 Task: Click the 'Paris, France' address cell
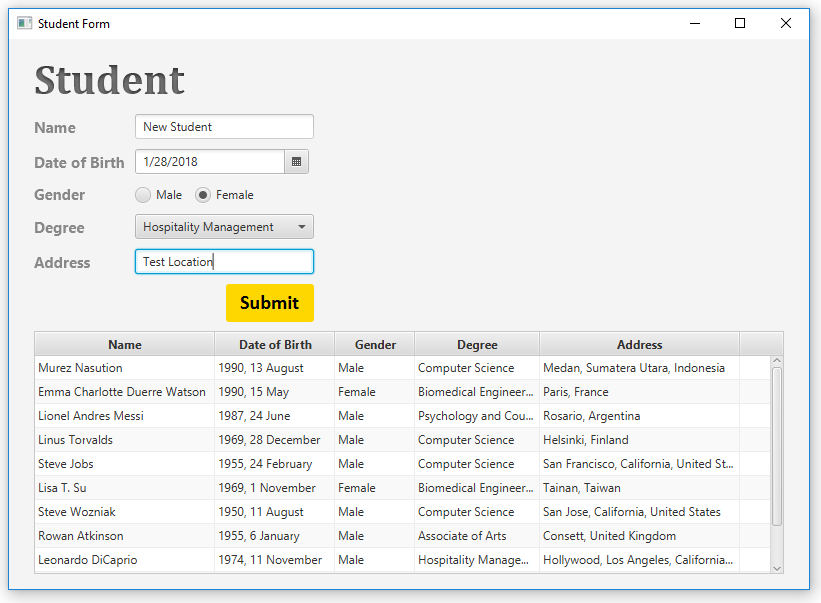(x=639, y=392)
